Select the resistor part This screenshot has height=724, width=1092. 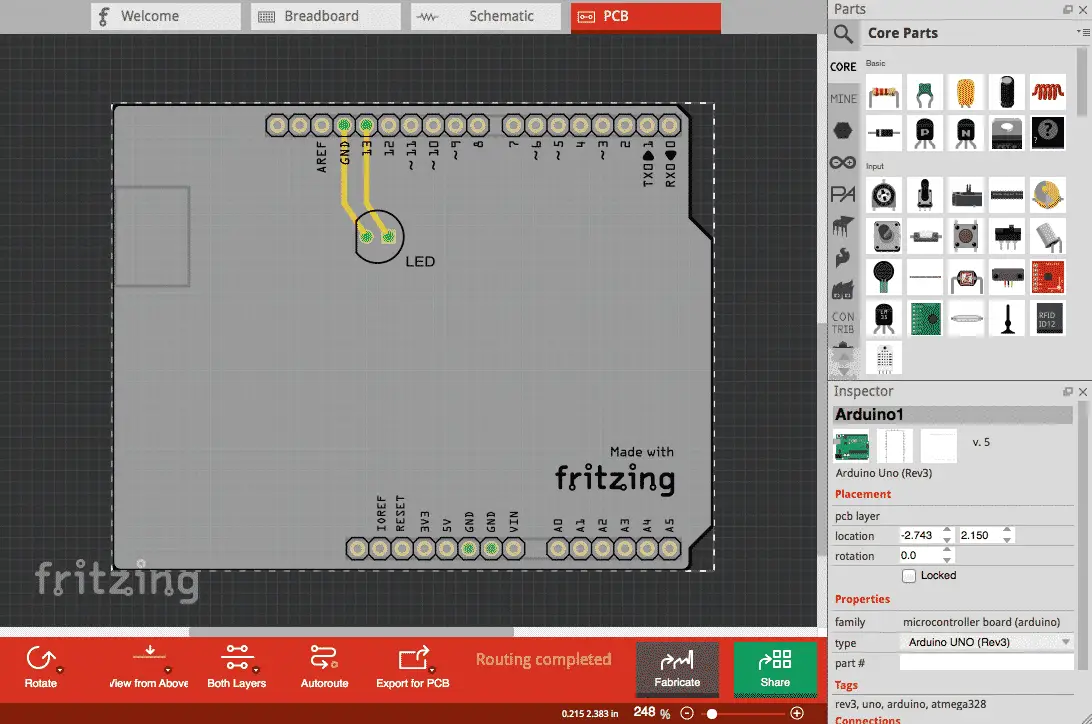884,93
